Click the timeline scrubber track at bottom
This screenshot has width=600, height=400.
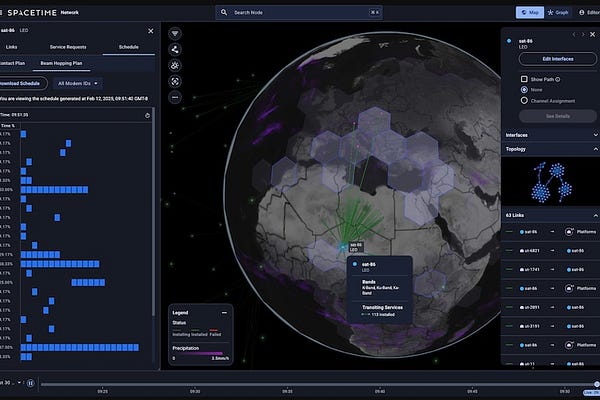pos(300,383)
